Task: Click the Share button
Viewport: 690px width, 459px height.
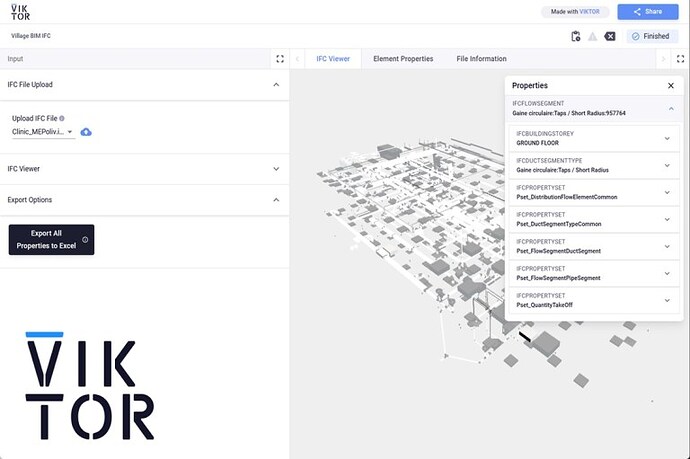Action: tap(648, 12)
